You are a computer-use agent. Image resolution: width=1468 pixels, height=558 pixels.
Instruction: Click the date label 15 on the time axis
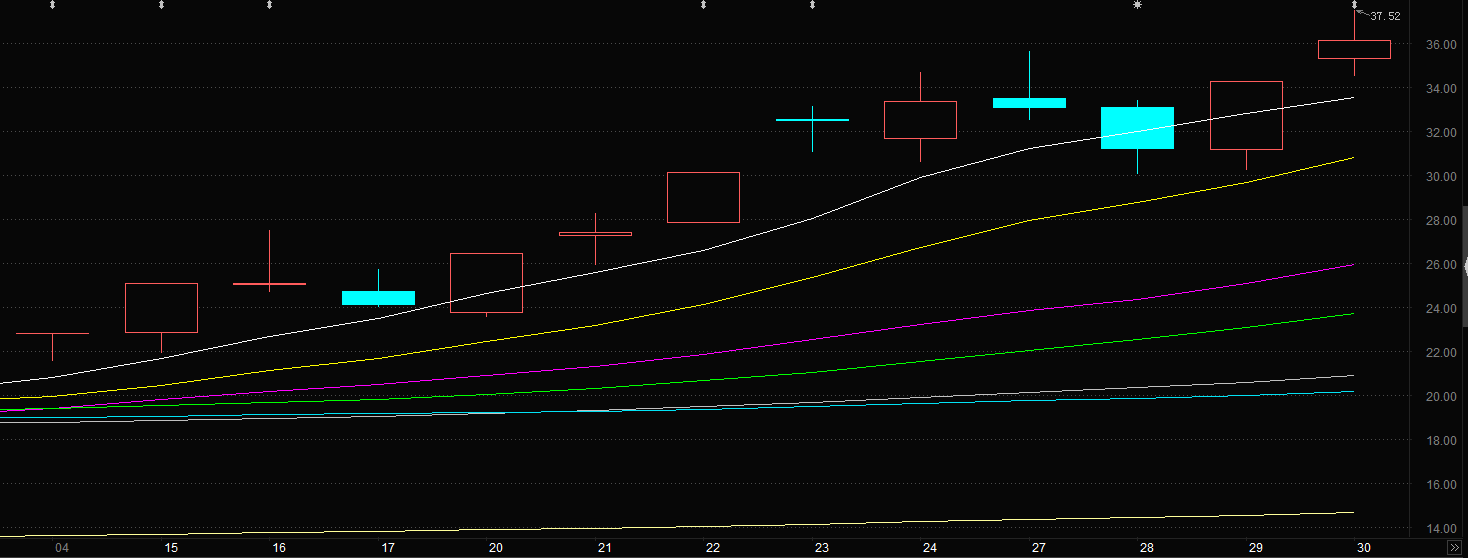pos(171,548)
